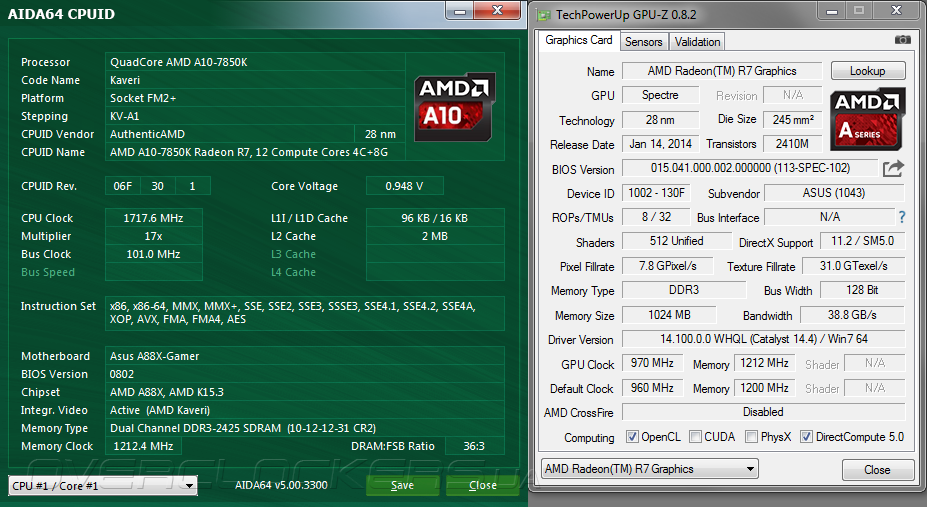Click the Processor value QuadCore AMD A10-7850K
The image size is (927, 507).
[x=255, y=62]
